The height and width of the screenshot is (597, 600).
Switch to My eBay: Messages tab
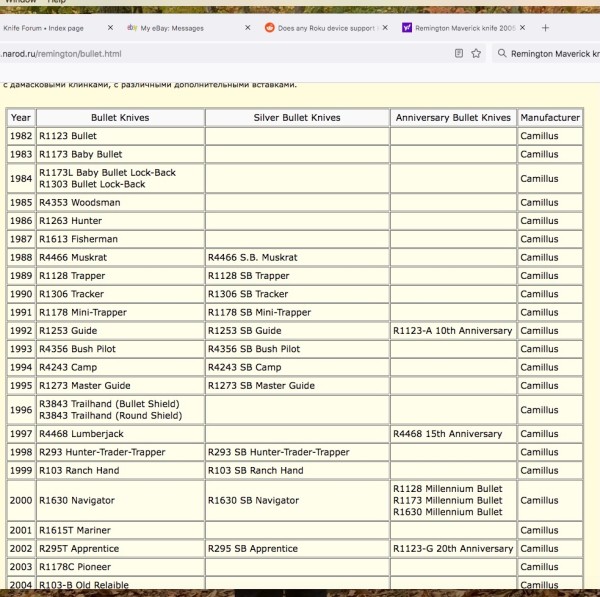pos(172,28)
